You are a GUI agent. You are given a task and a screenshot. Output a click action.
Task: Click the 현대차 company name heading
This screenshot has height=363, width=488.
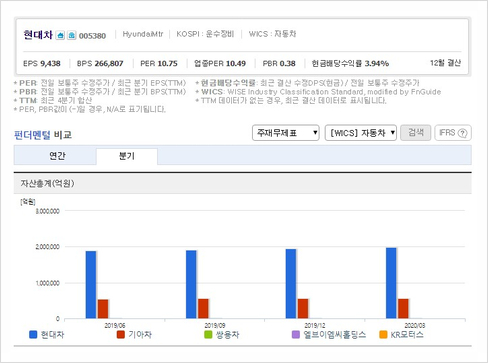38,35
